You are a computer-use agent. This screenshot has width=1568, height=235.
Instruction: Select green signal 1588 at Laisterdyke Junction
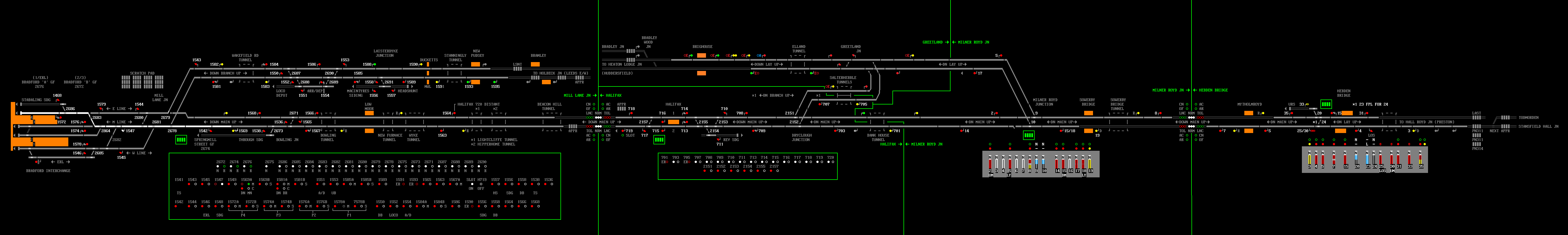click(375, 64)
